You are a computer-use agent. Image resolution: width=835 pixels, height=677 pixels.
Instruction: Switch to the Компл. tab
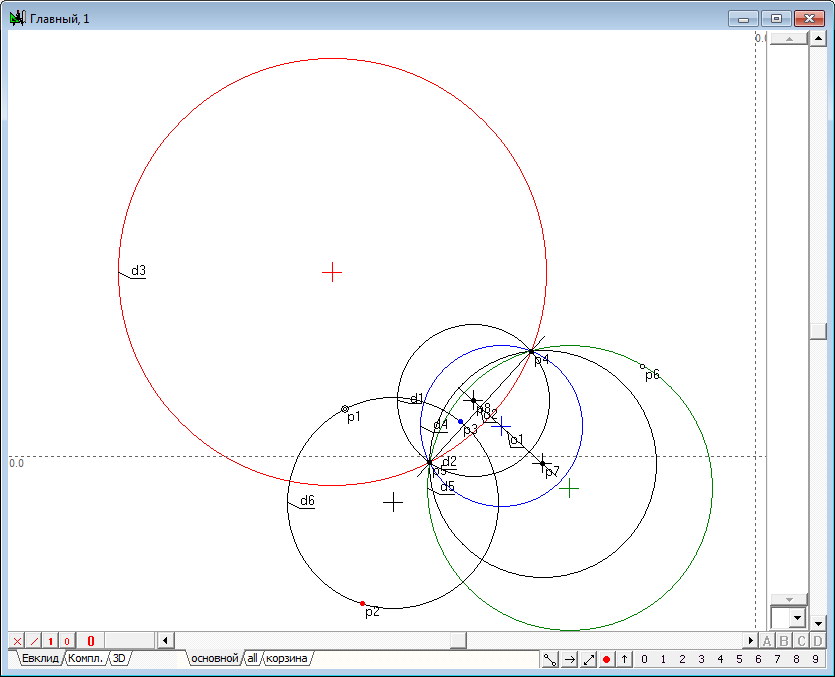[x=85, y=658]
